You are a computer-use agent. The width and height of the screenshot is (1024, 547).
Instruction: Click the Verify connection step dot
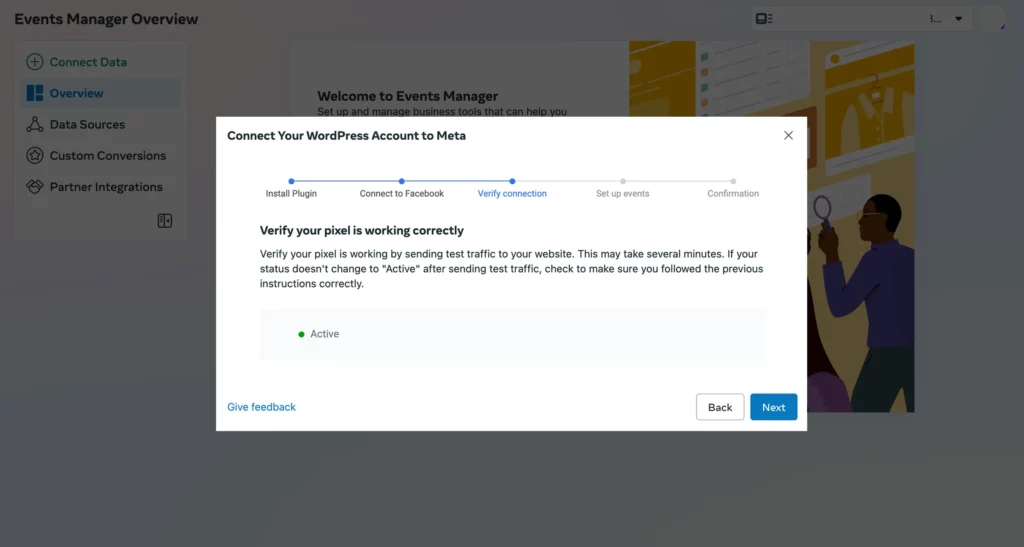512,181
